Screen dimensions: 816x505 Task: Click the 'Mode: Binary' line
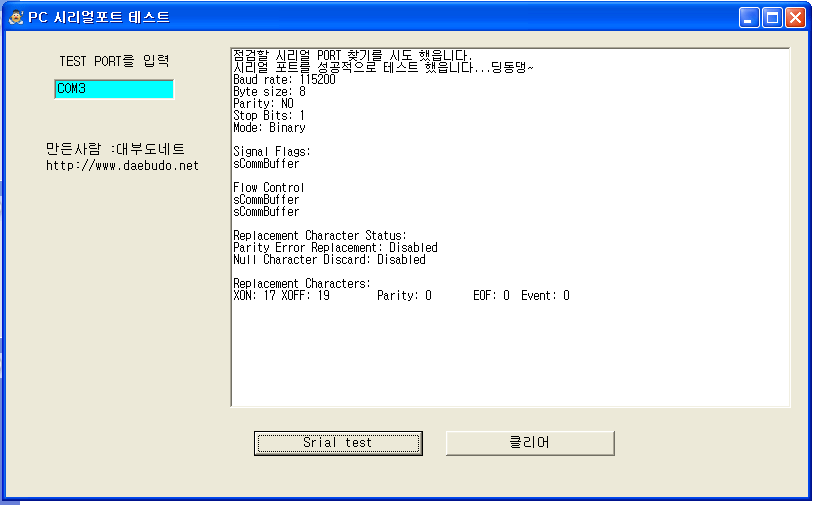(269, 128)
